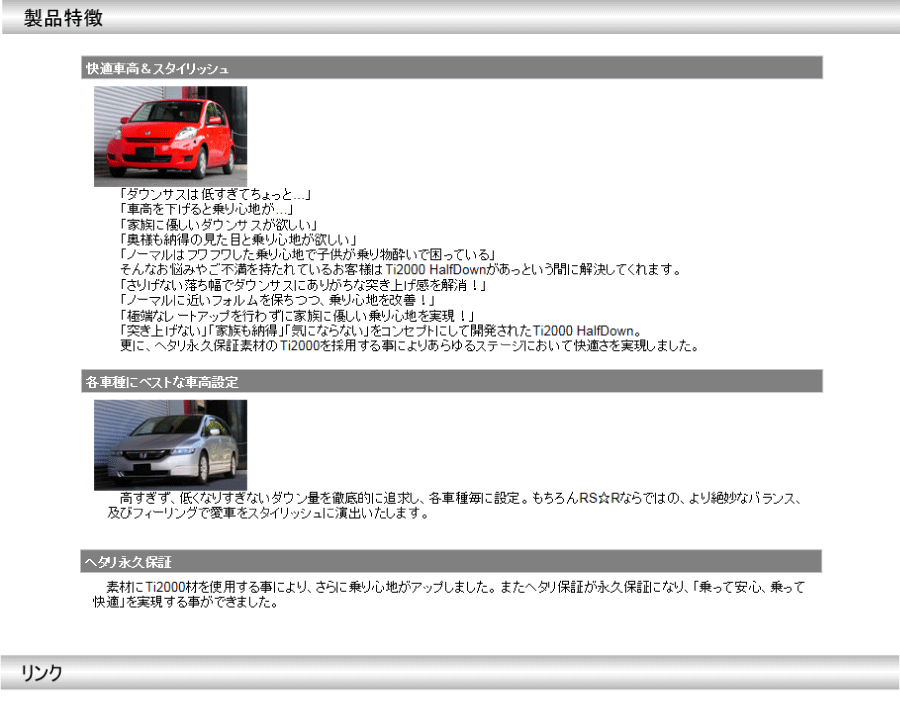
Task: Click the line 「車高を下げると乗り心地が…」
Action: tap(207, 209)
